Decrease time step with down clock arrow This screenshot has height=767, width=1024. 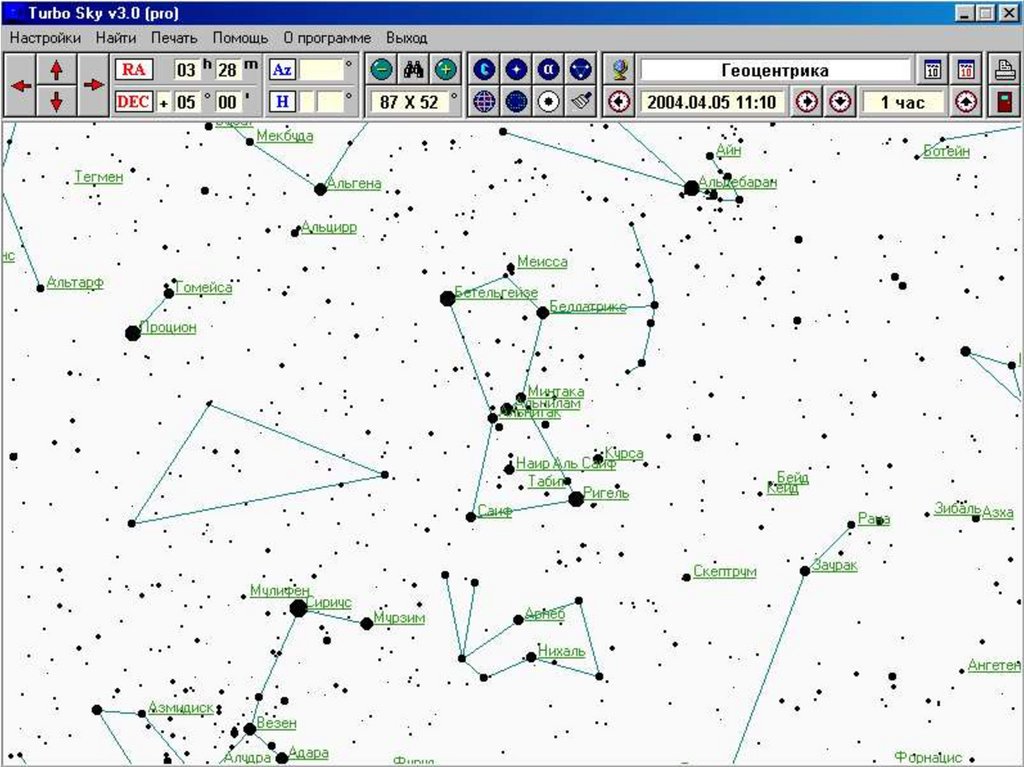point(840,102)
